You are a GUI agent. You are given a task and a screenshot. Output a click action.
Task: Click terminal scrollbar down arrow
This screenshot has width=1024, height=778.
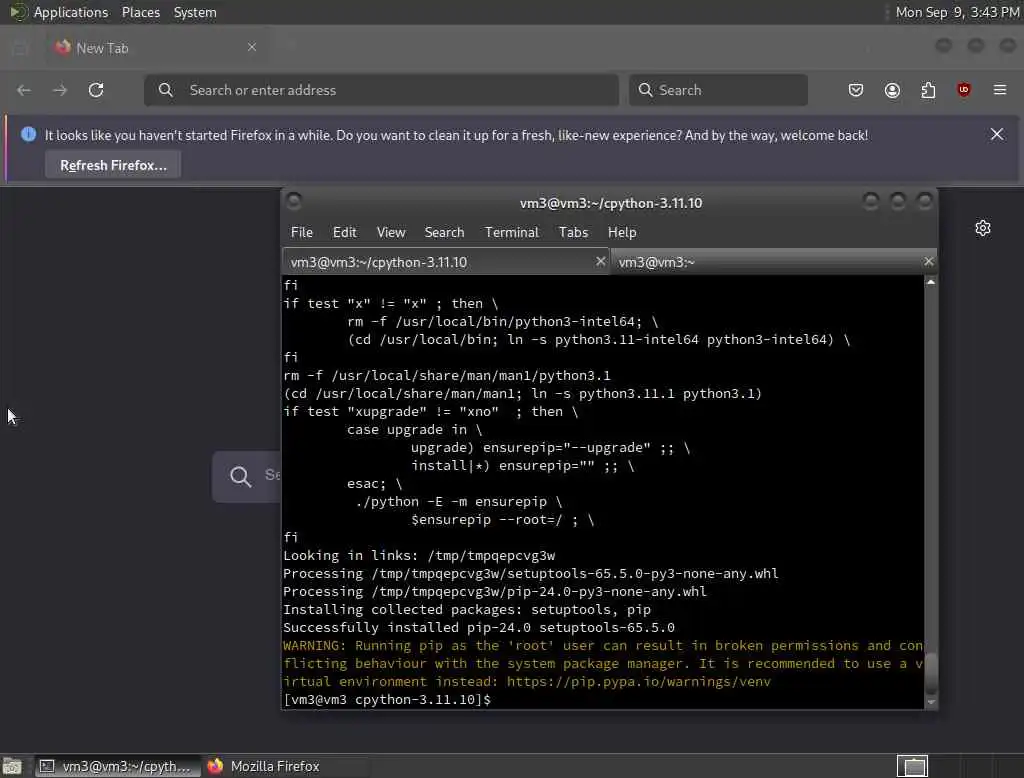pos(931,703)
